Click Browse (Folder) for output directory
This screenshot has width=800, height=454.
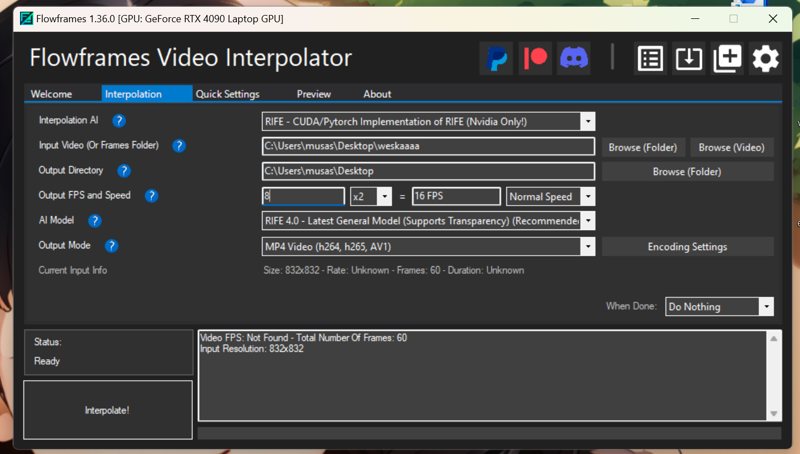click(x=687, y=172)
